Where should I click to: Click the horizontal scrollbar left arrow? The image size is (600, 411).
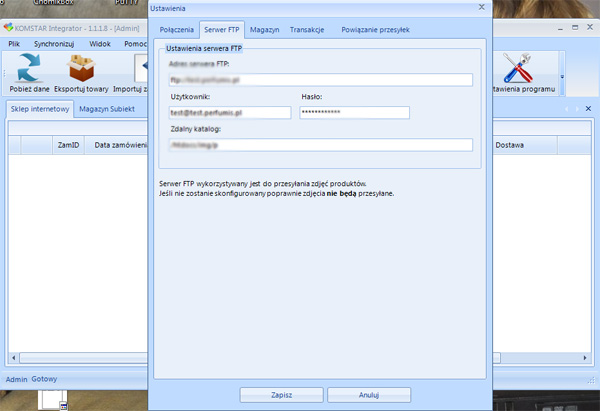tap(14, 358)
